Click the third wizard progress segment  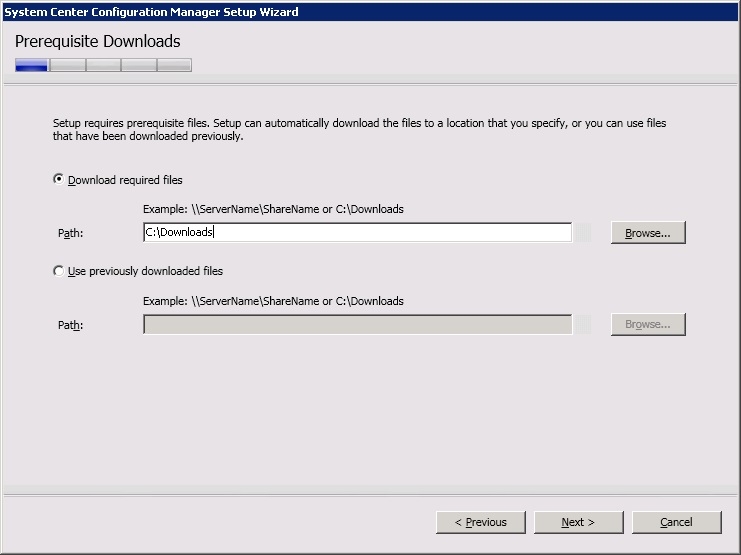(103, 66)
